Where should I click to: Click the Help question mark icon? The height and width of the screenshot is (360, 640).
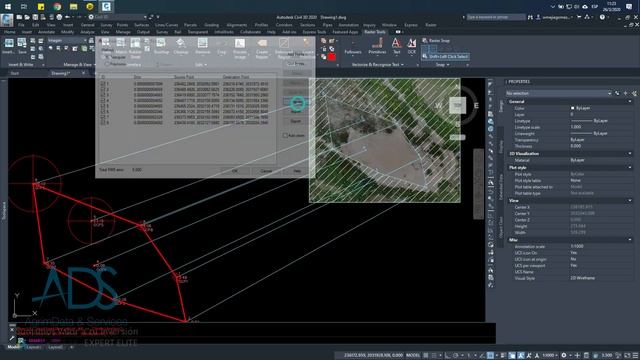tap(602, 17)
